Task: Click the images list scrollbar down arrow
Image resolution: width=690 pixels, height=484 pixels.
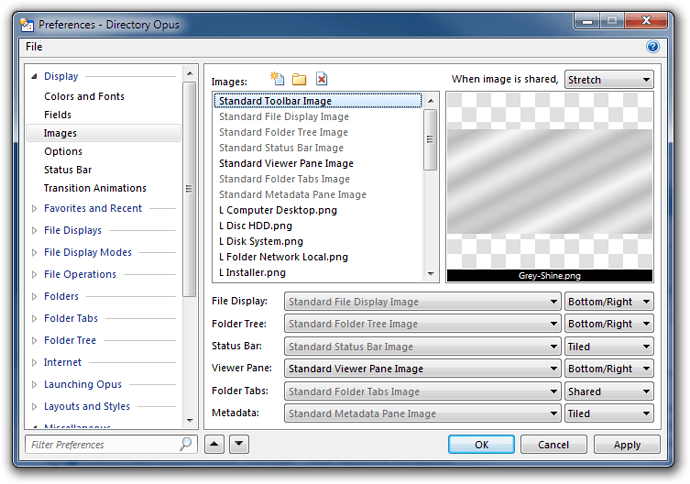Action: click(x=431, y=274)
